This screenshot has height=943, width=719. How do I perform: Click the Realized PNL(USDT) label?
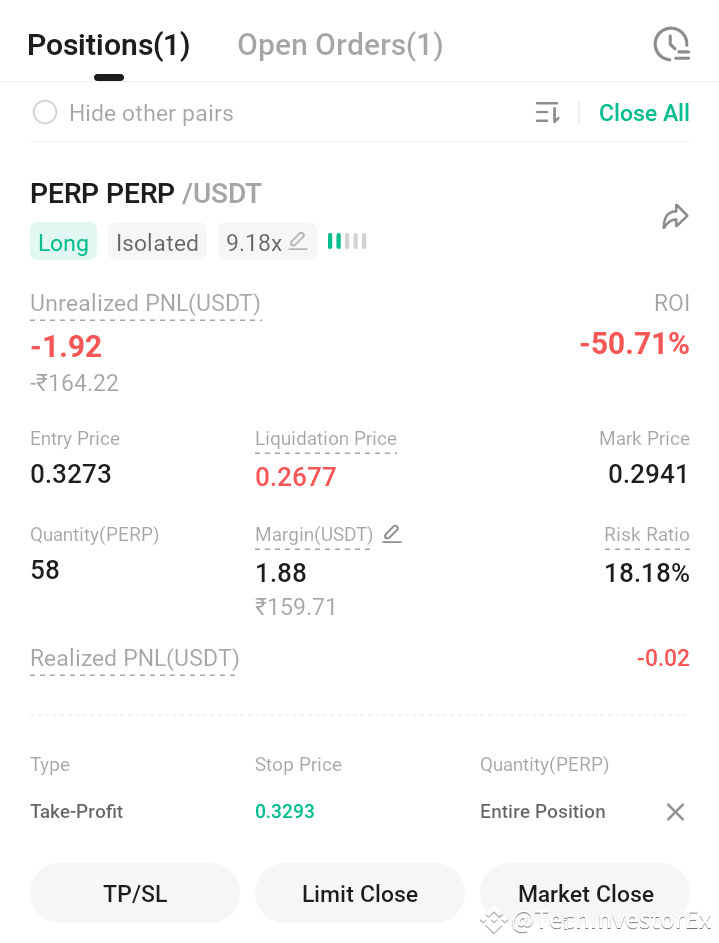135,659
